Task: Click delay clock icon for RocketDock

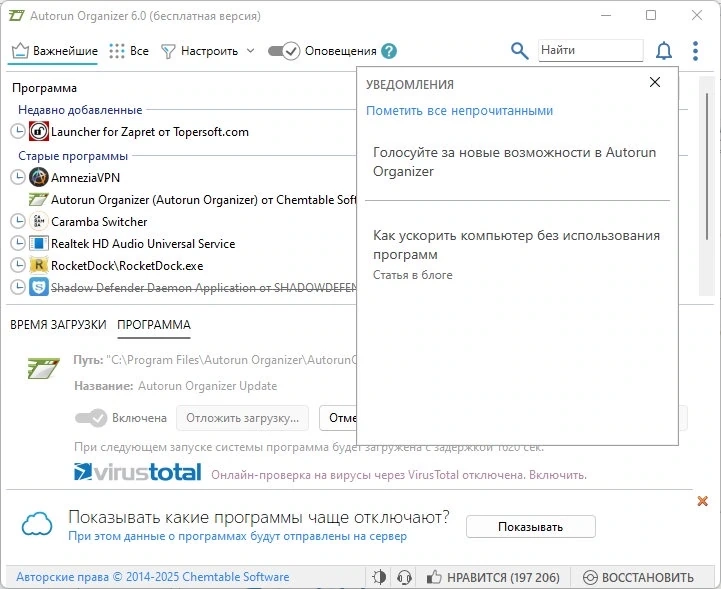Action: [x=17, y=265]
